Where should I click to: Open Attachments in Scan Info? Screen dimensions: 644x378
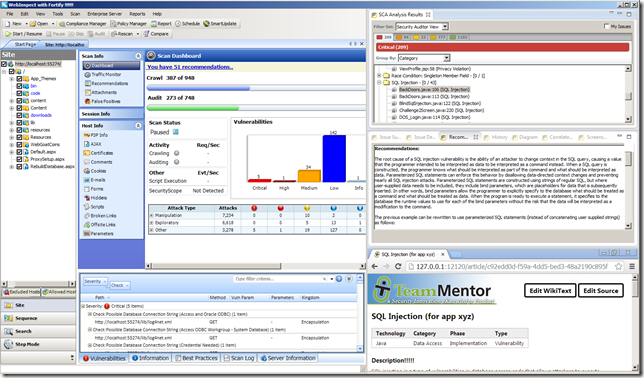coord(101,92)
